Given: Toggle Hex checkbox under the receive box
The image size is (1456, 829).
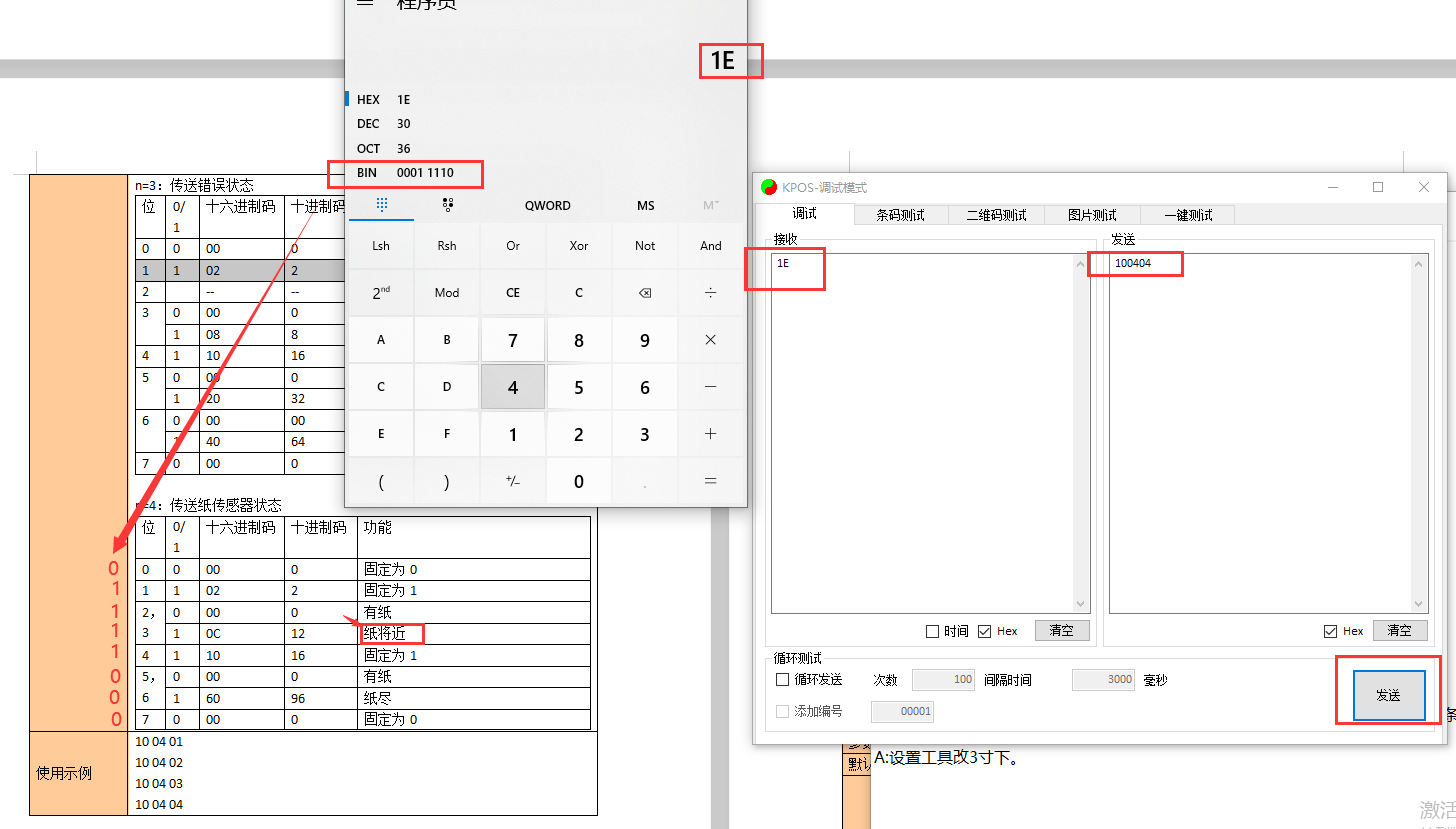Looking at the screenshot, I should pos(984,631).
